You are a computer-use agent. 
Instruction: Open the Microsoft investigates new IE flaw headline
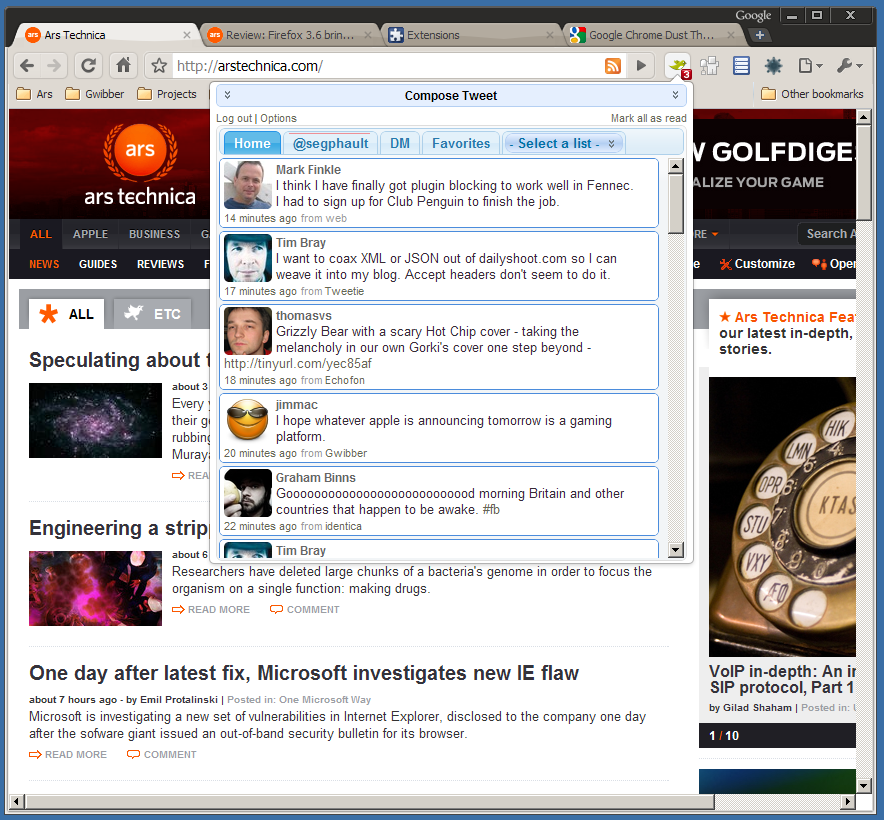tap(304, 673)
